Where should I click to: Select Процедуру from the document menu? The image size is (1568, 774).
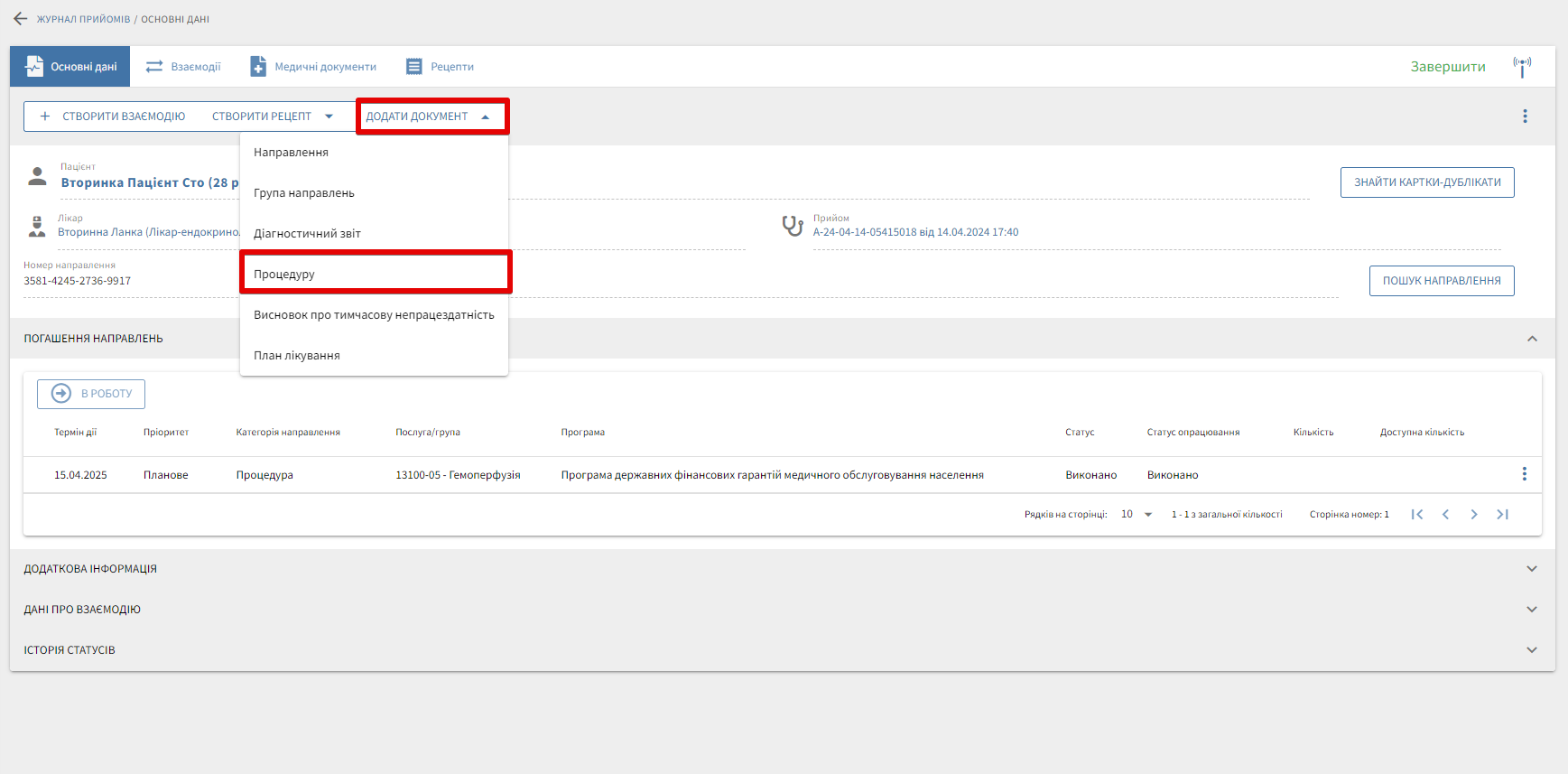click(x=284, y=275)
